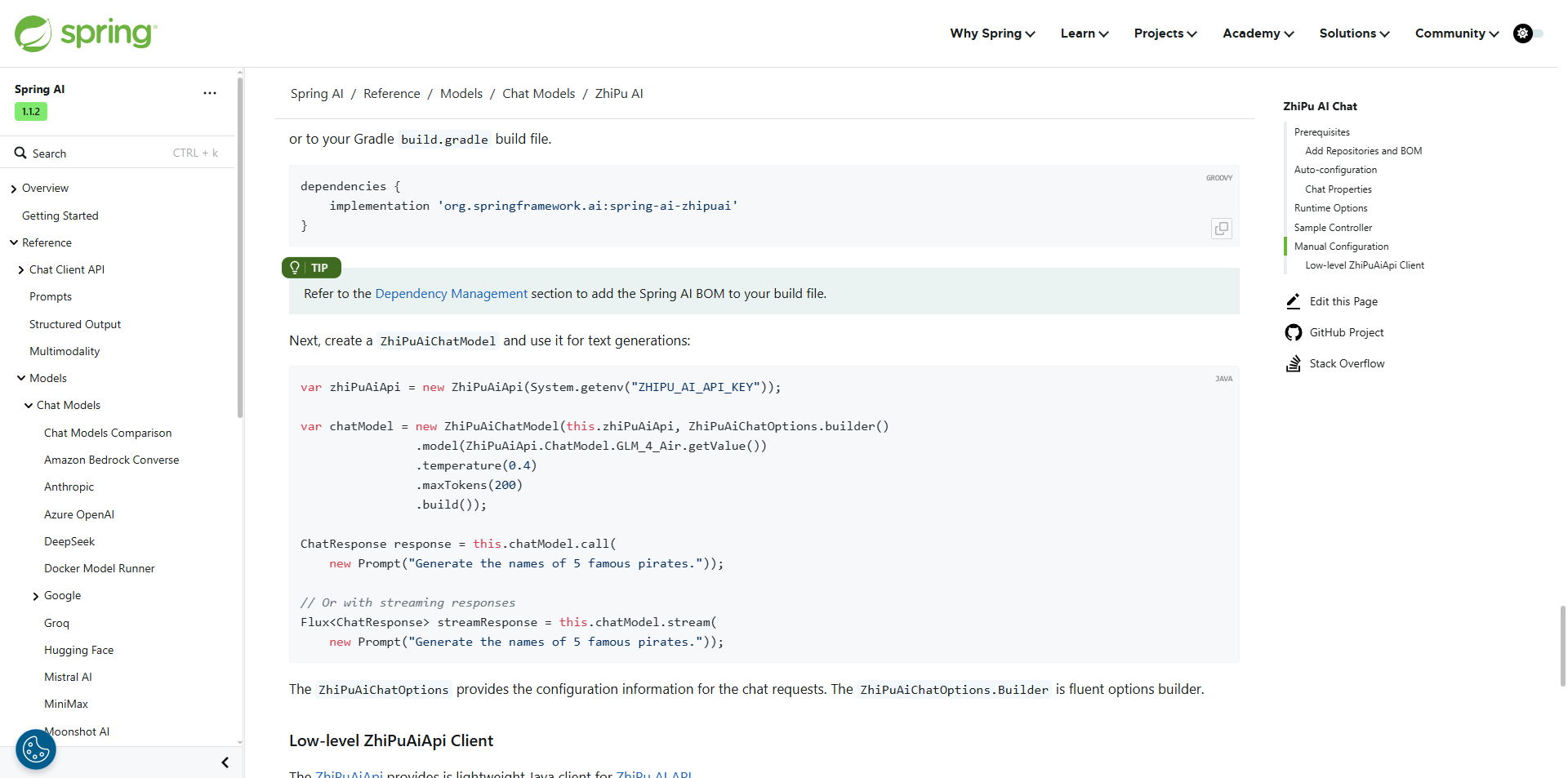This screenshot has width=1568, height=778.
Task: Open the MiniMax page
Action: click(x=66, y=704)
